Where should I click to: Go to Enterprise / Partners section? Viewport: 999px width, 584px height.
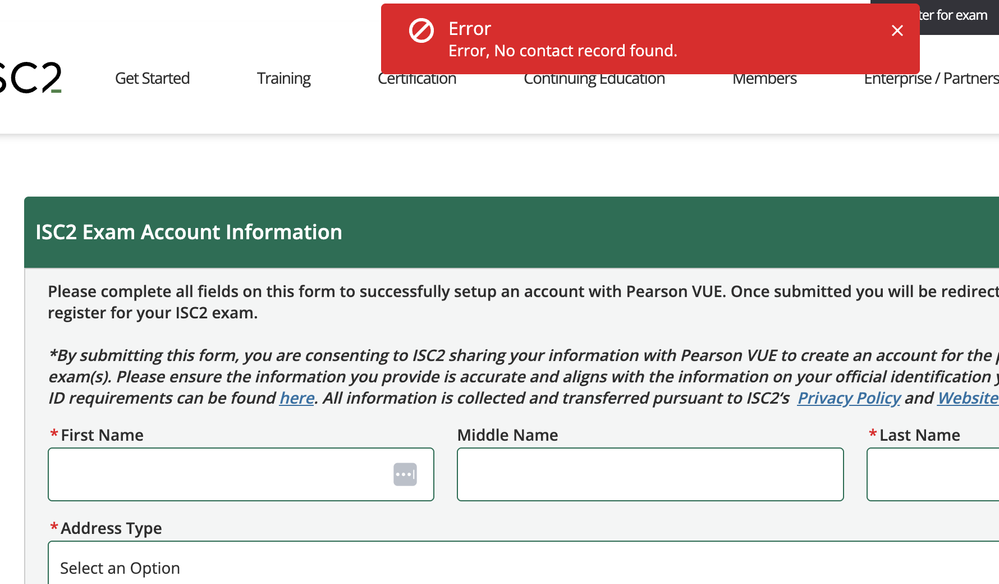coord(930,79)
